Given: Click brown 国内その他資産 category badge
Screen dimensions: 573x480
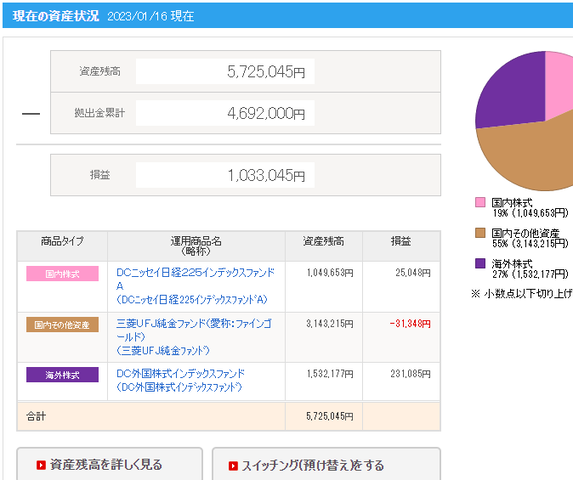Looking at the screenshot, I should pyautogui.click(x=62, y=324).
